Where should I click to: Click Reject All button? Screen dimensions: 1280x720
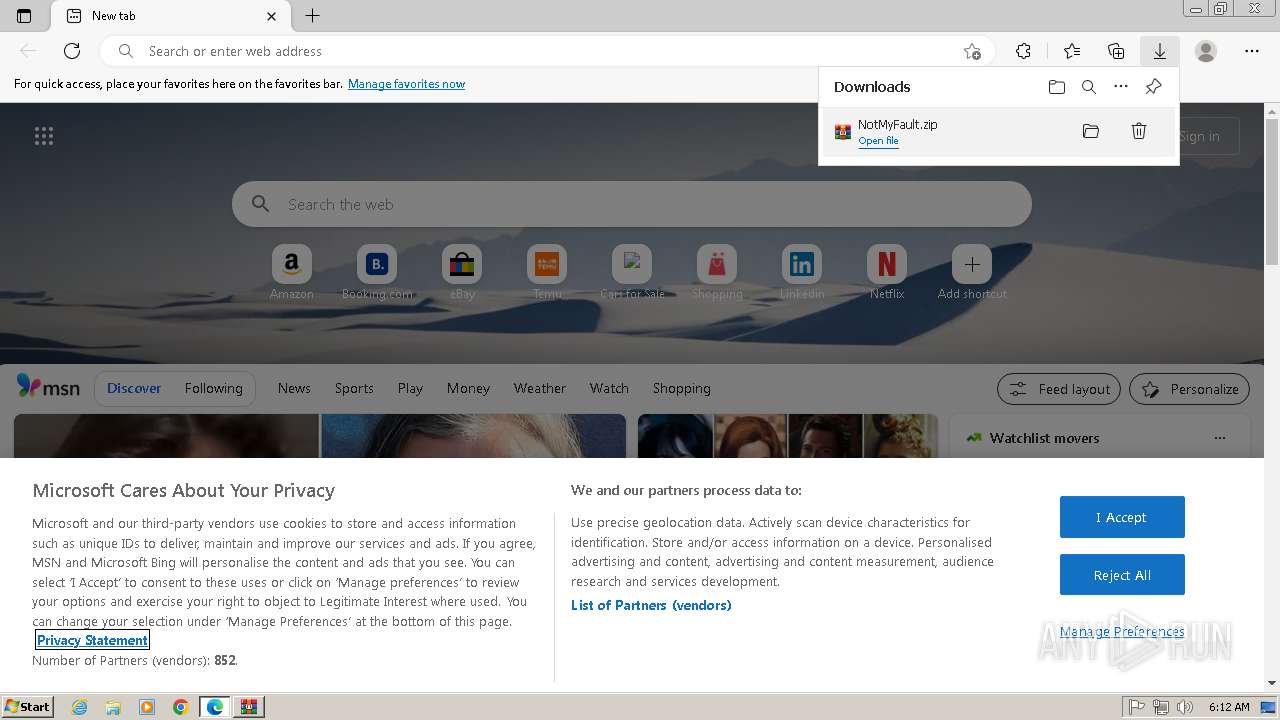click(1122, 575)
